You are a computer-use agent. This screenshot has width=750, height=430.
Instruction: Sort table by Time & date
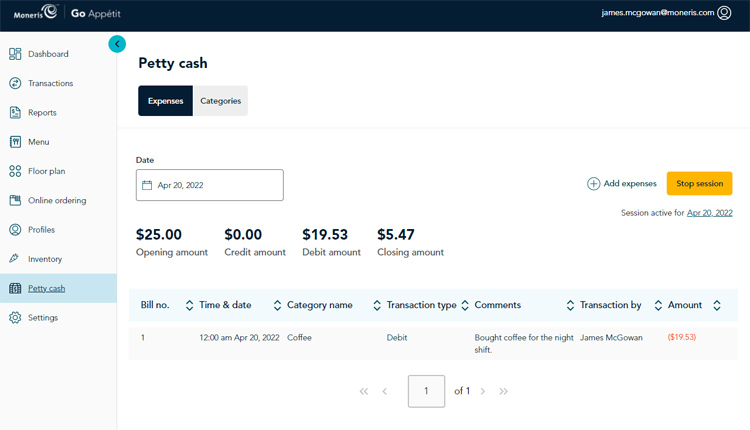[277, 305]
